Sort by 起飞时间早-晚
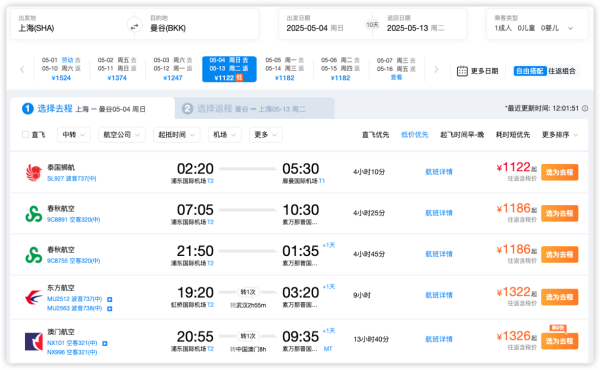Screen dimensions: 600x370 click(462, 135)
